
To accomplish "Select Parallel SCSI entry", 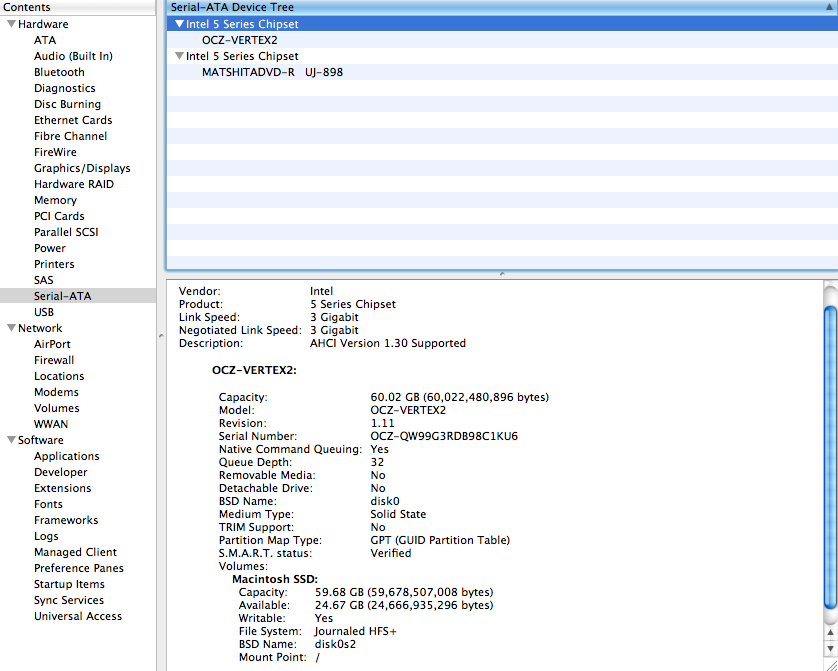I will pos(66,232).
